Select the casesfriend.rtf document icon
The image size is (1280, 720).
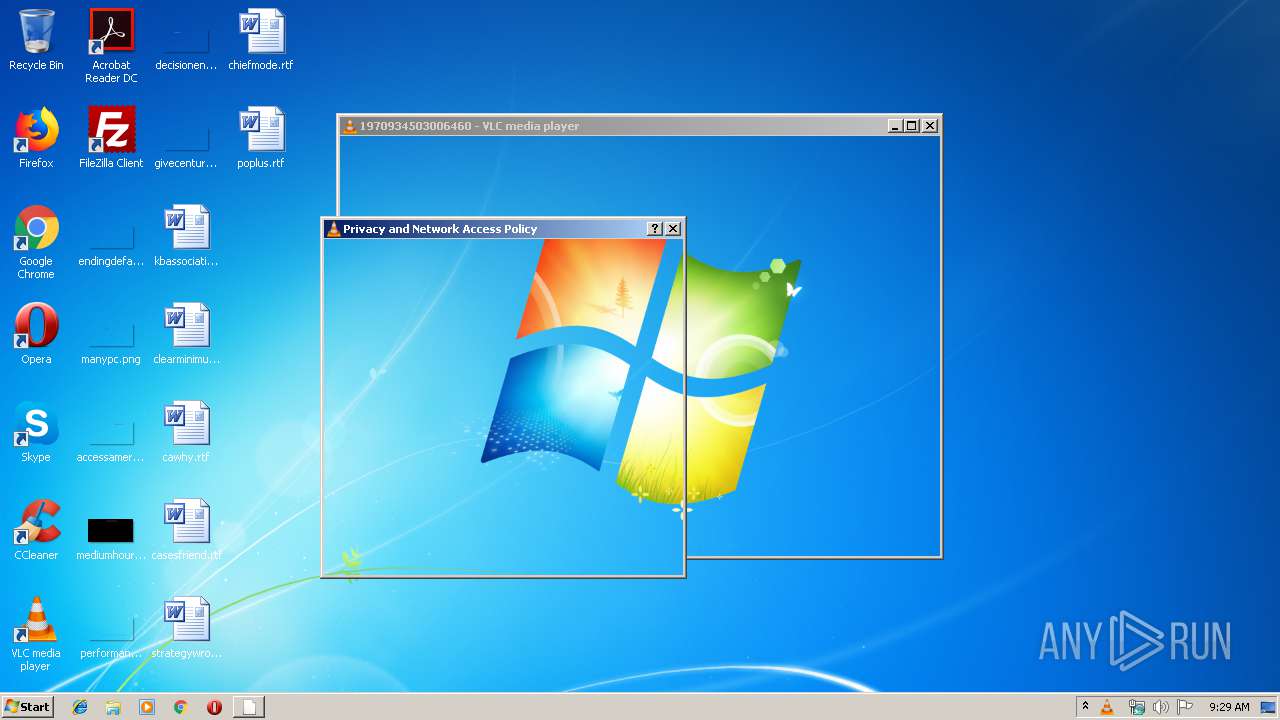pyautogui.click(x=186, y=530)
